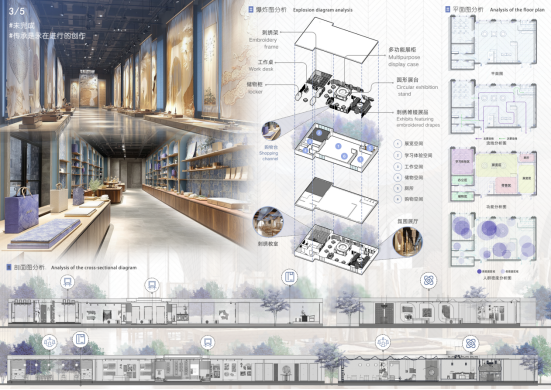This screenshot has width=551, height=390.
Task: Click the 3/5 page indicator
Action: (x=17, y=12)
